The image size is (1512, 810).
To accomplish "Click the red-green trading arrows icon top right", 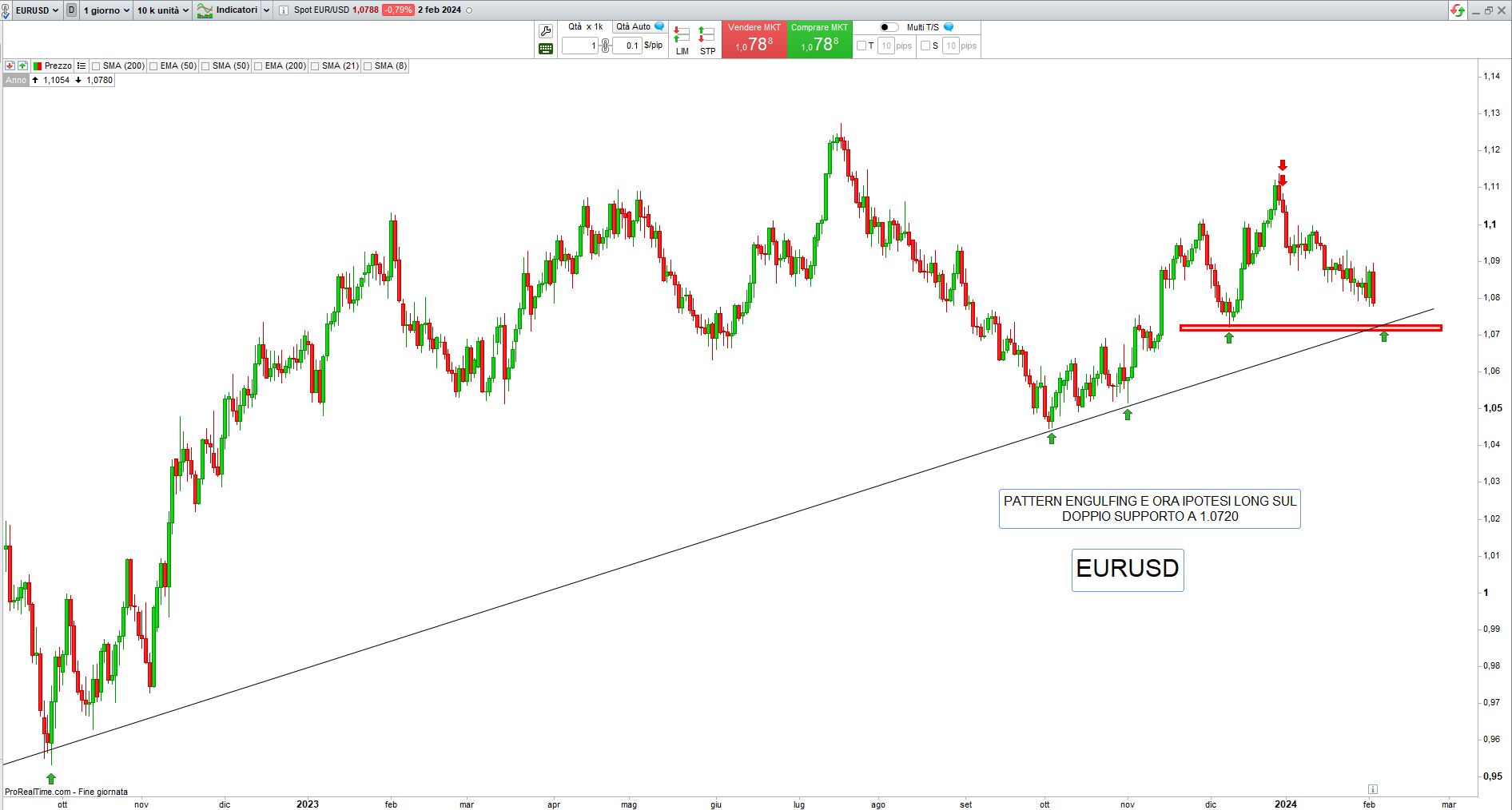I will click(x=1457, y=10).
